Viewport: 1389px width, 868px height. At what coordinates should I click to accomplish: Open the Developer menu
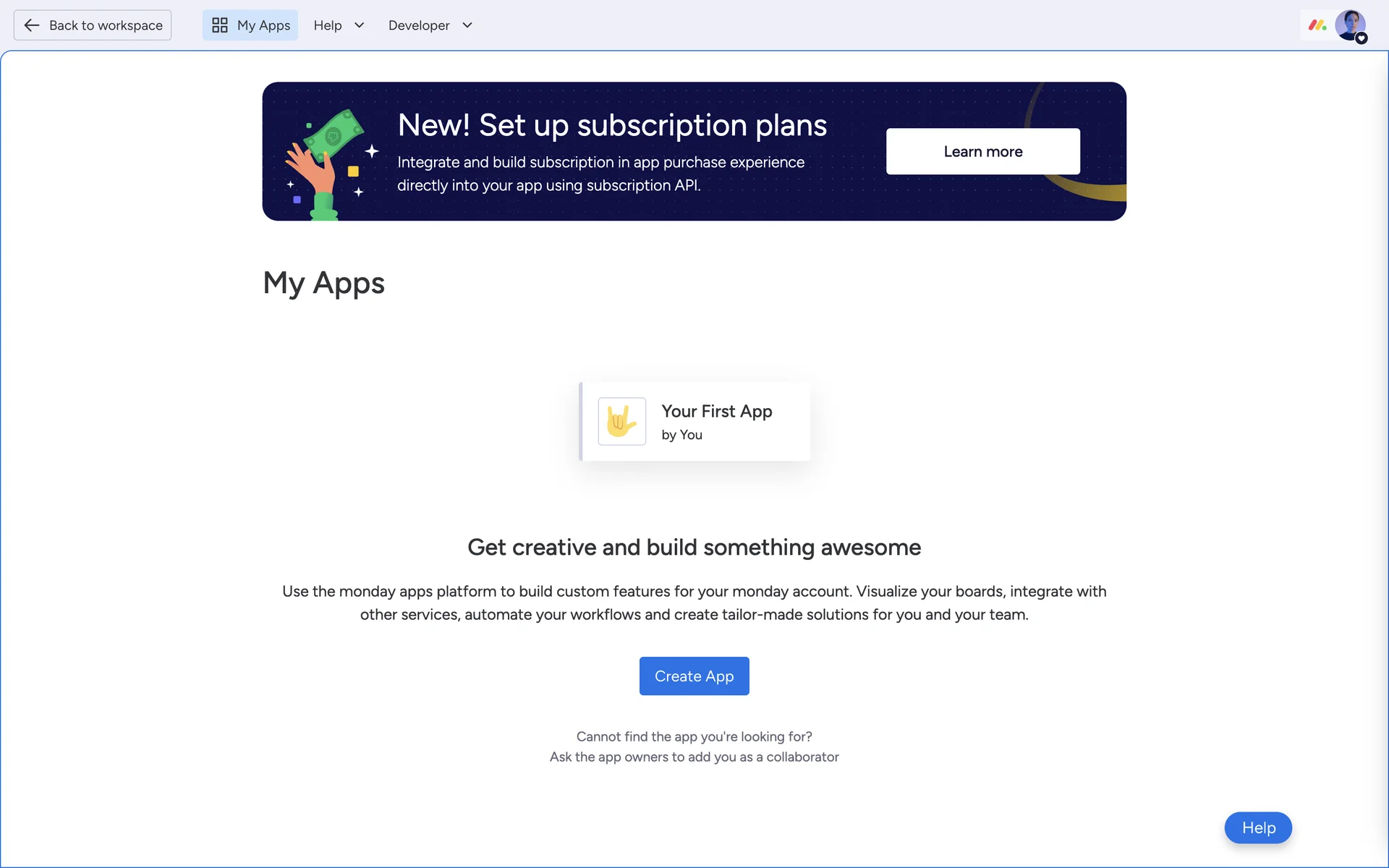430,25
